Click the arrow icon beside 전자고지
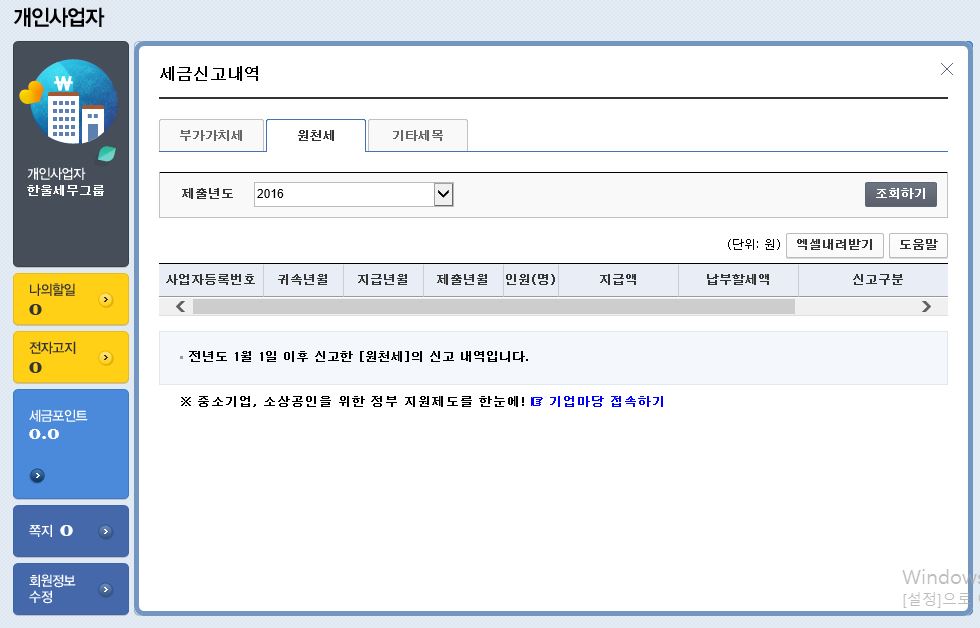980x628 pixels. [x=106, y=358]
